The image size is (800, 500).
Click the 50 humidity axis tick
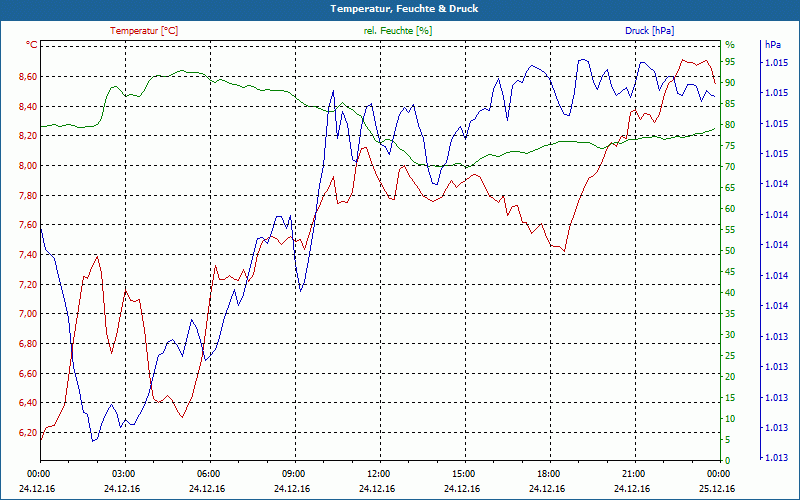[730, 251]
